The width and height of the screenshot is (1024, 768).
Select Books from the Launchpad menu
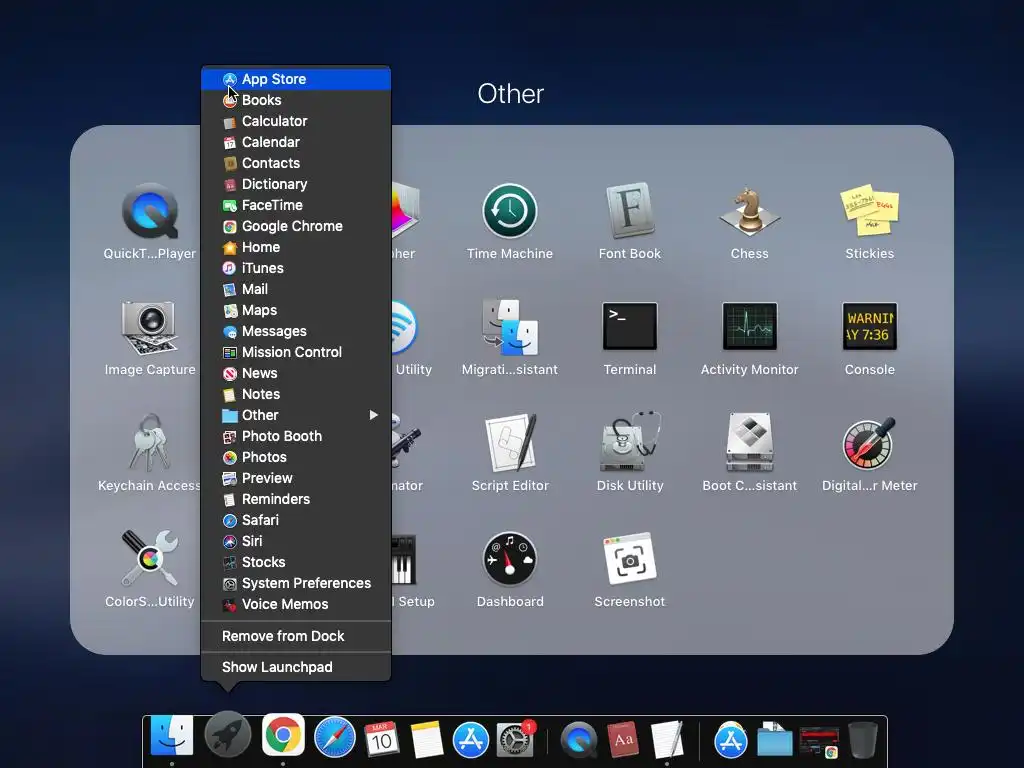(296, 100)
